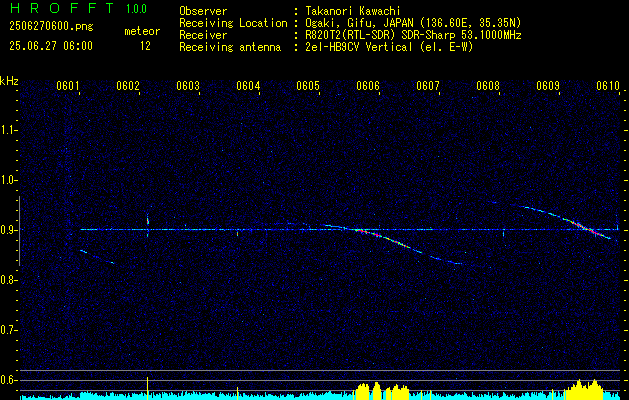Click the 0.7 kHz axis label
Screen dimensions: 629x400
7,330
